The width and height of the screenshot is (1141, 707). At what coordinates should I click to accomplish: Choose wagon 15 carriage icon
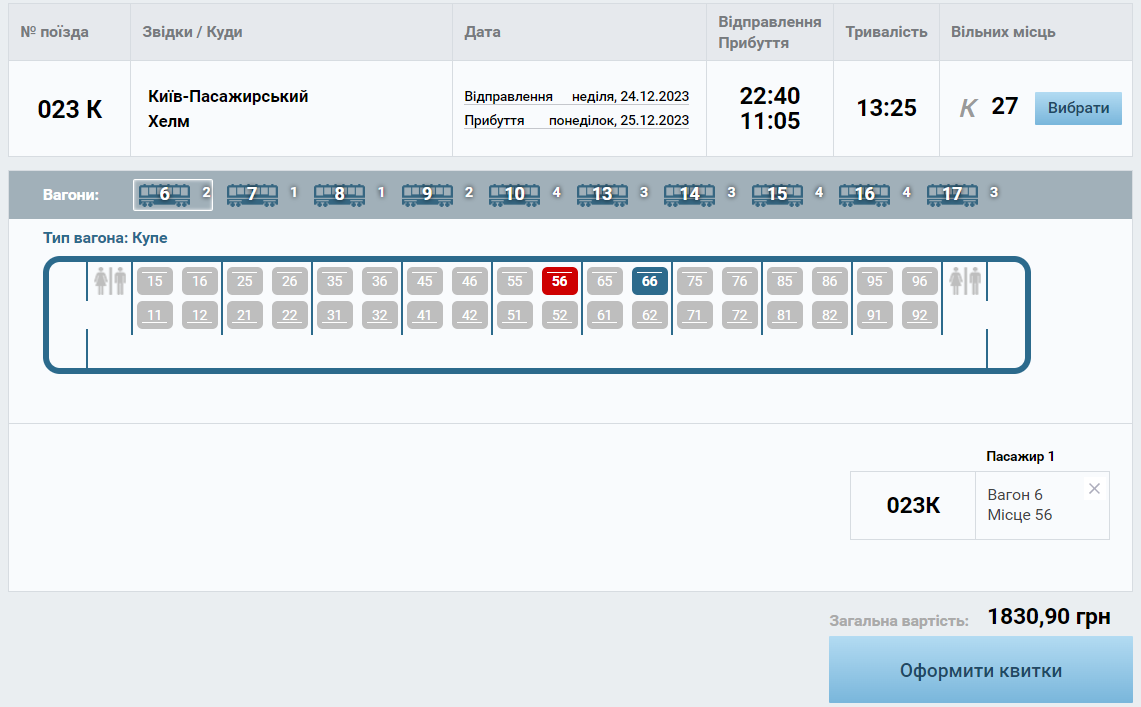[777, 194]
